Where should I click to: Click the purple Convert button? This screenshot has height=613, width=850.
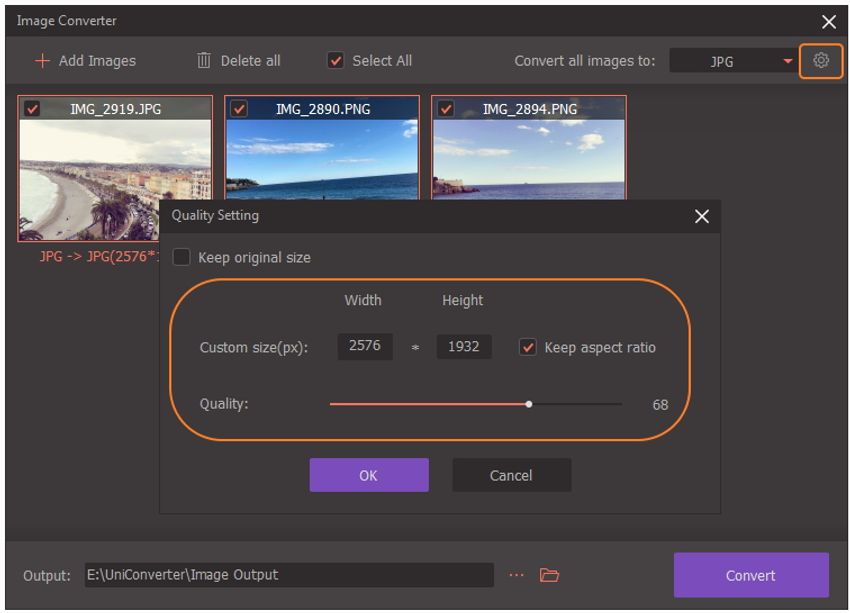[750, 575]
